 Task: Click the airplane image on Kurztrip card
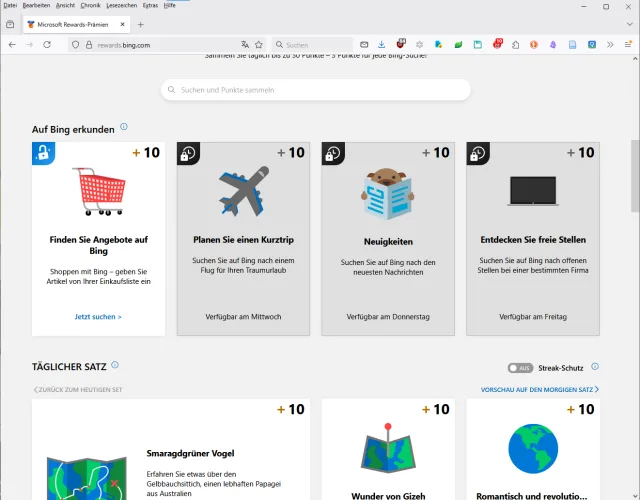[x=244, y=191]
